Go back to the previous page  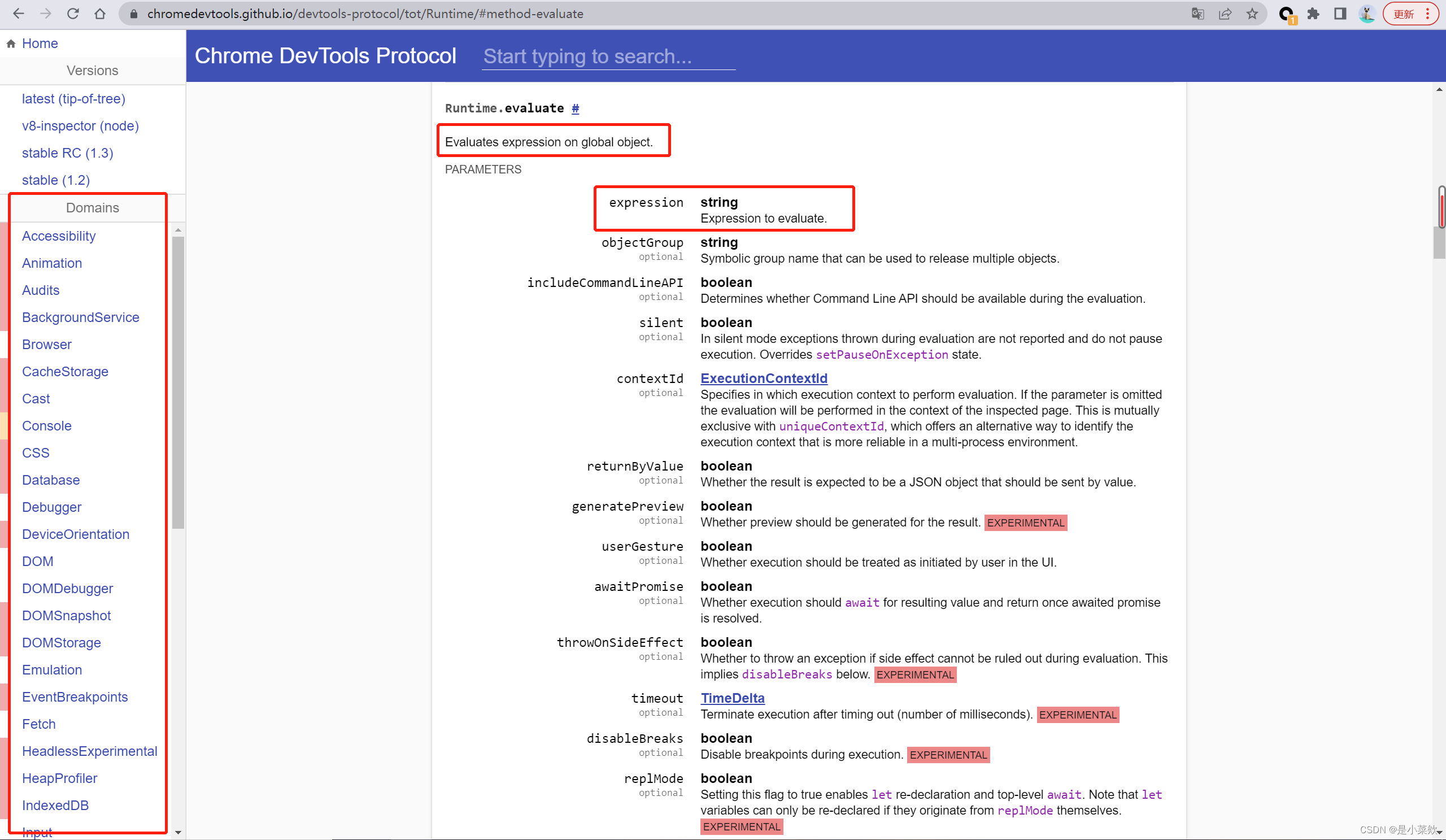tap(19, 14)
